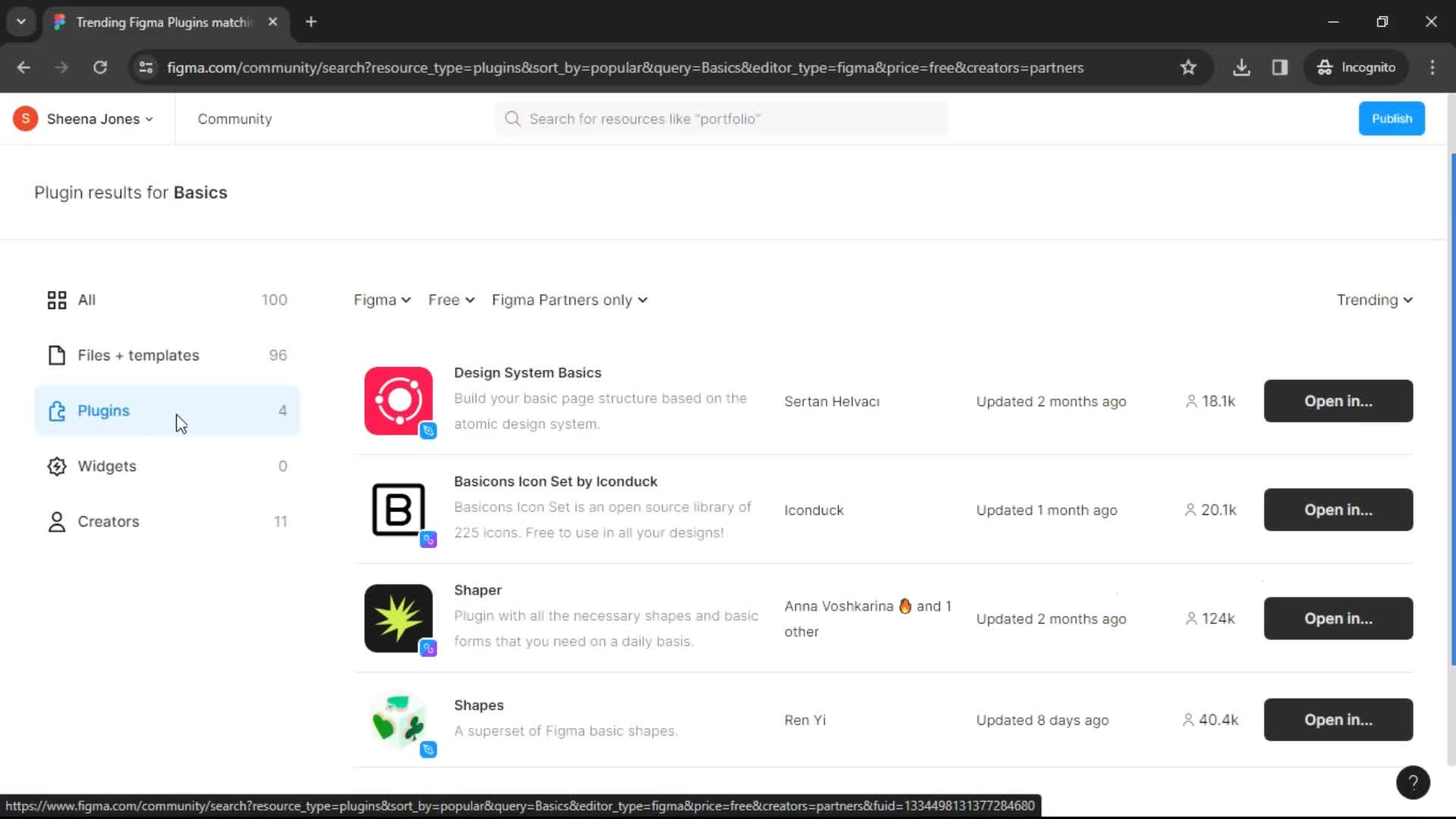Select the Widgets category
Viewport: 1456px width, 819px height.
(167, 466)
